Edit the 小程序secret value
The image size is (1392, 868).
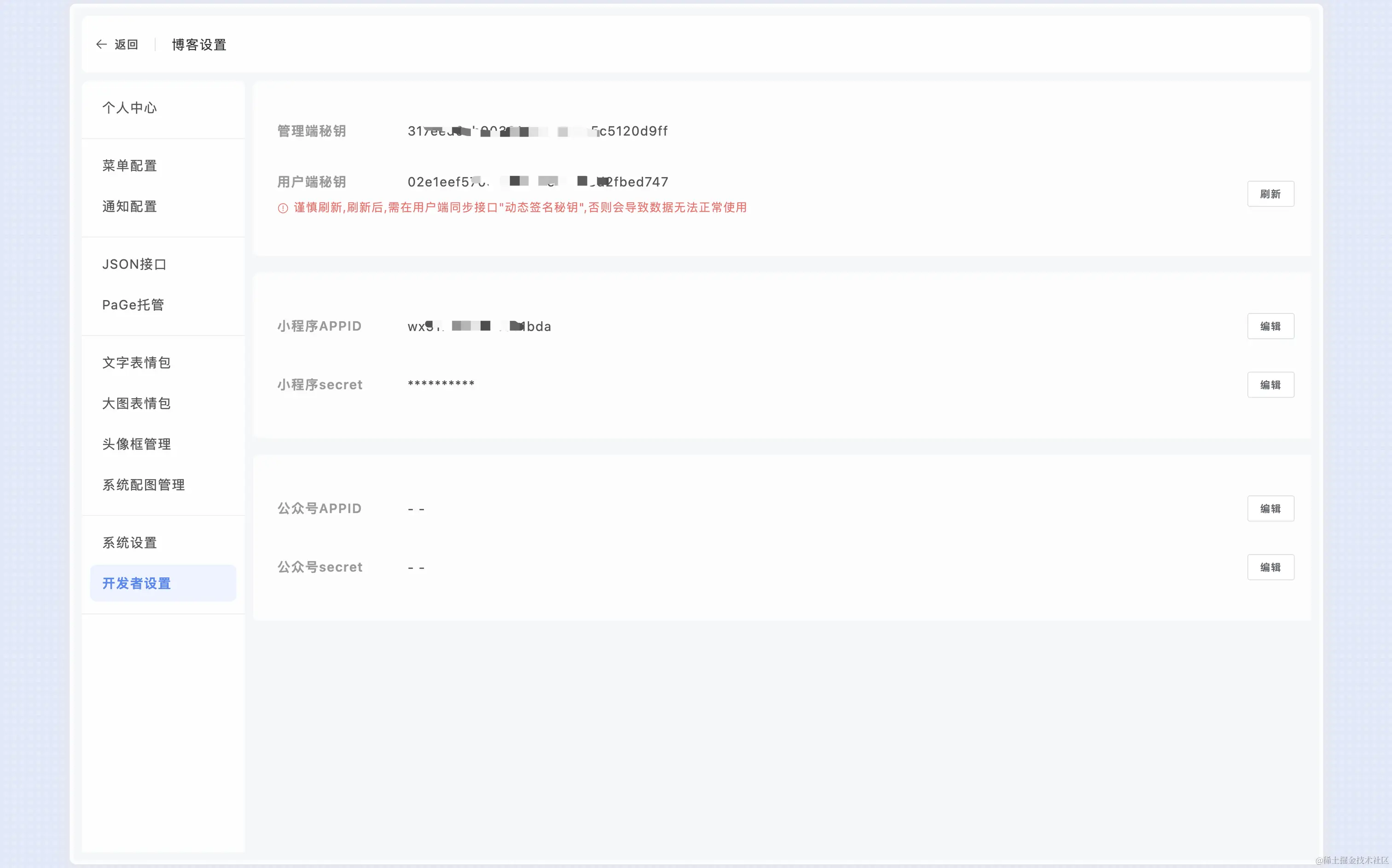click(1270, 385)
